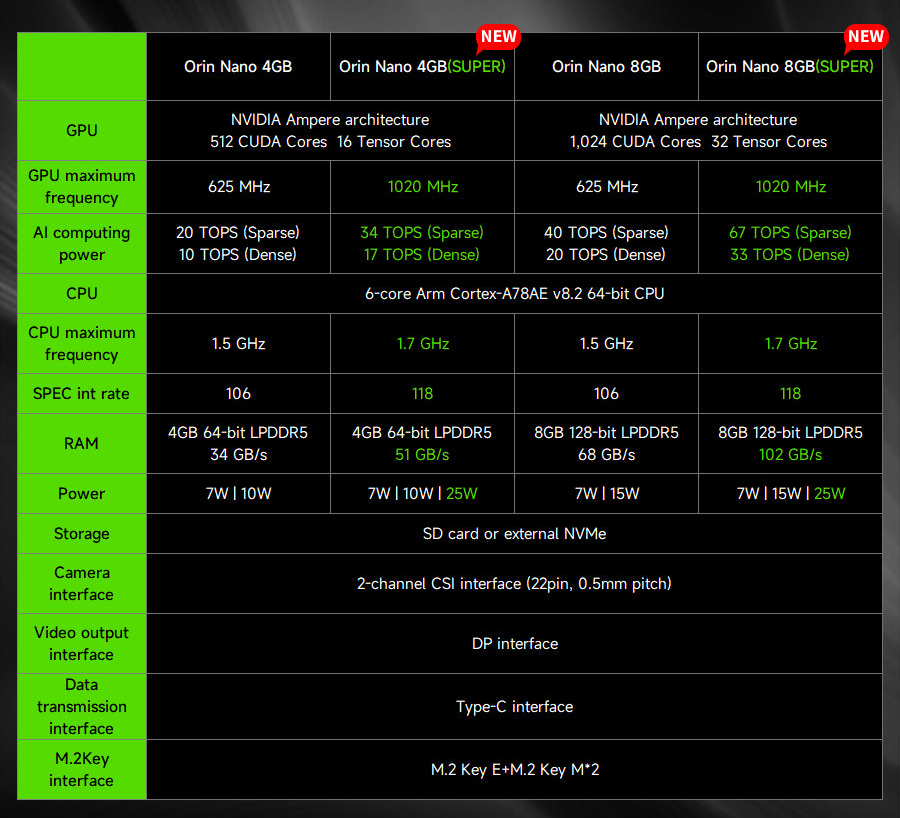Select the 68 GB/s RAM bandwidth value
This screenshot has height=818, width=900.
point(607,455)
